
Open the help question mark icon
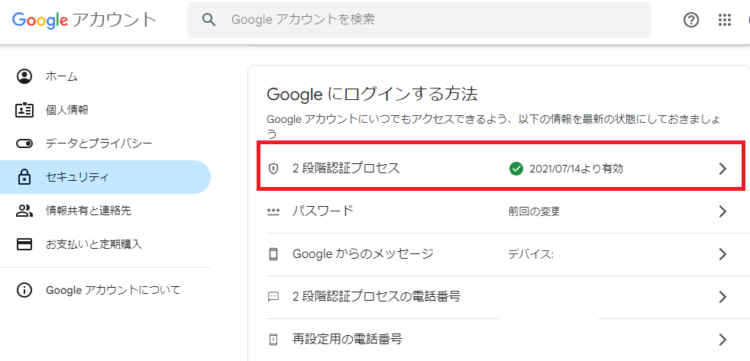691,20
